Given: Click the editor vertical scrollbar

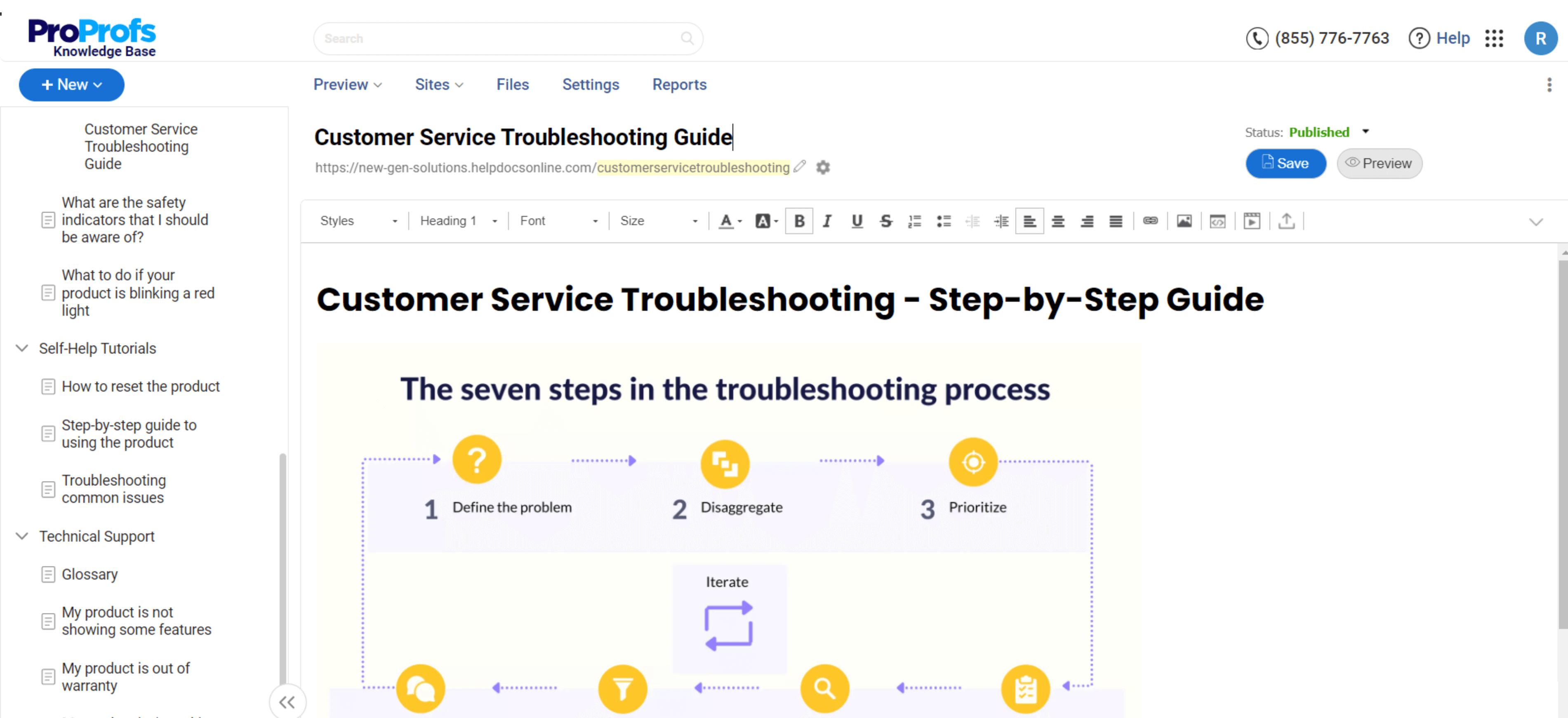Looking at the screenshot, I should coord(1563,444).
